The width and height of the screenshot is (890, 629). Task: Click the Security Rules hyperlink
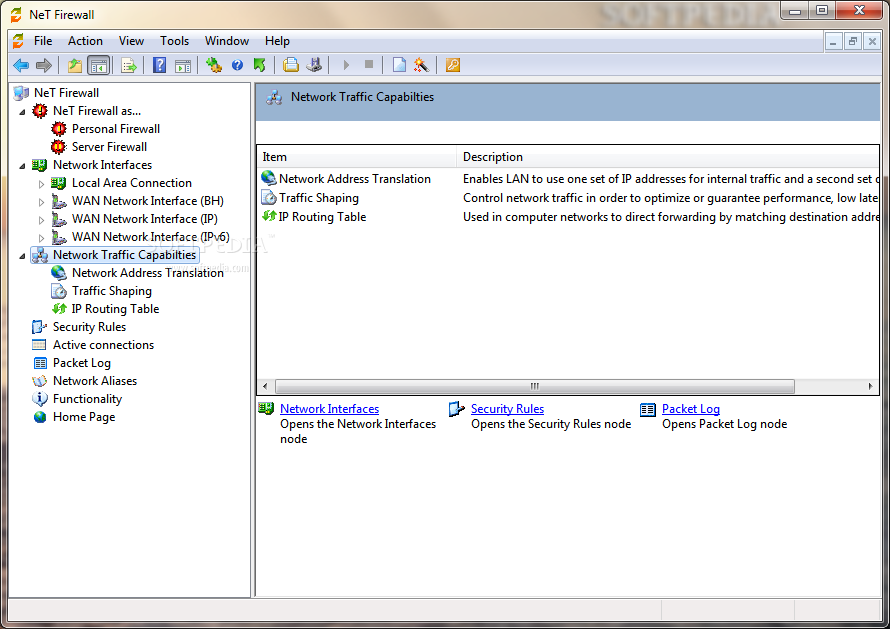click(x=507, y=409)
